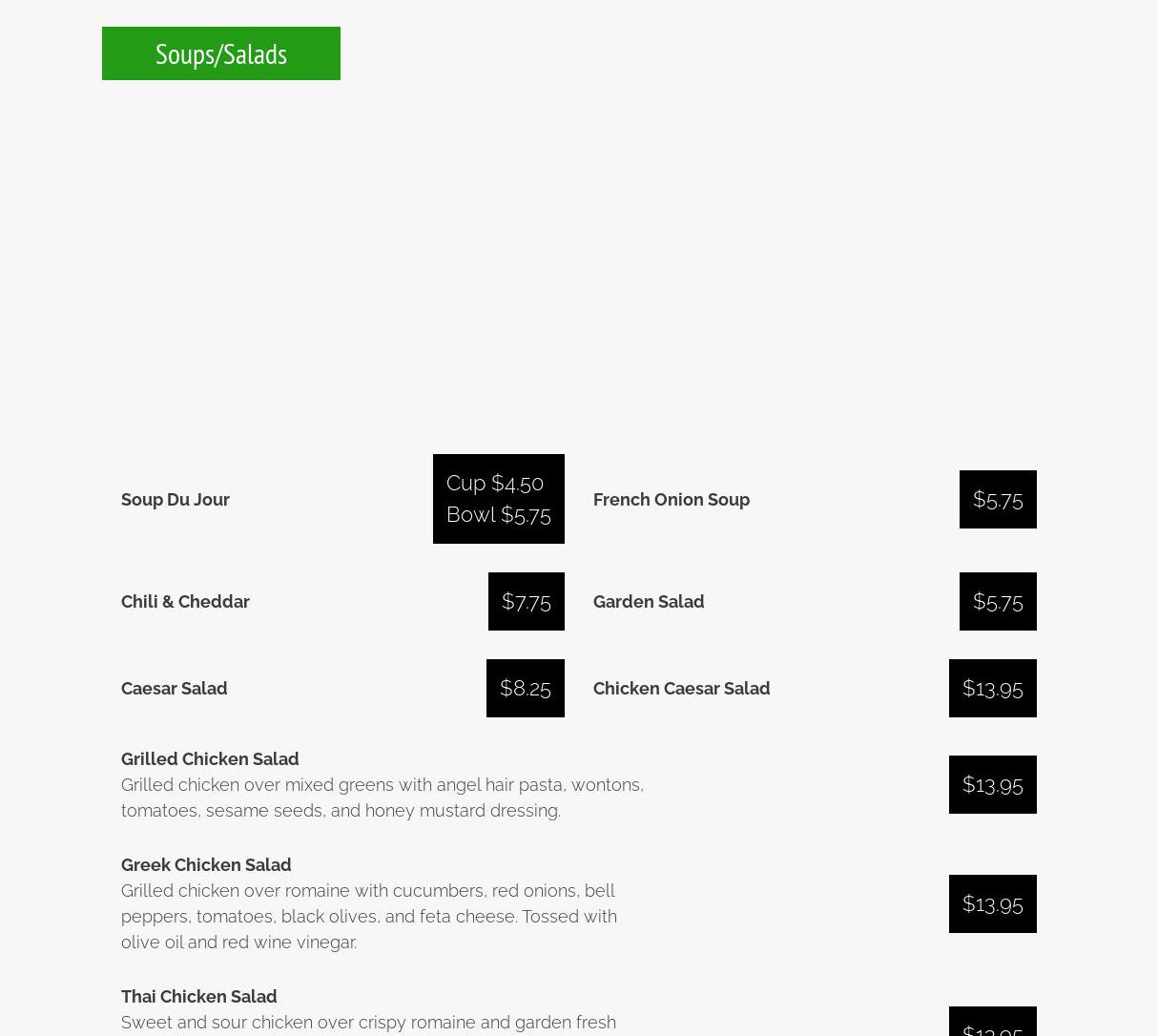Click the $8.25 price badge
1158x1036 pixels.
525,688
